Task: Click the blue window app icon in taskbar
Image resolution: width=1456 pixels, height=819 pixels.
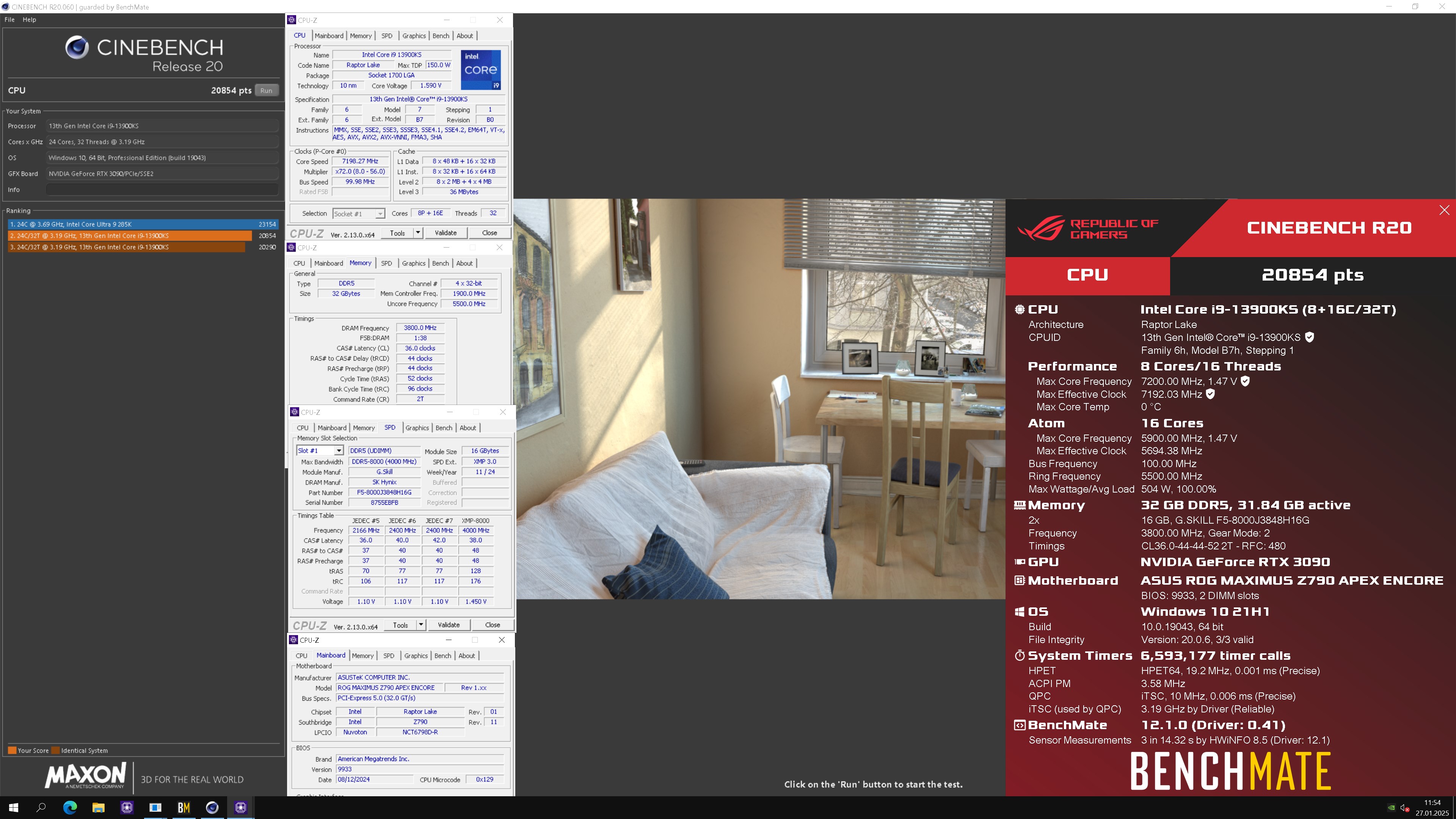Action: pos(155,808)
